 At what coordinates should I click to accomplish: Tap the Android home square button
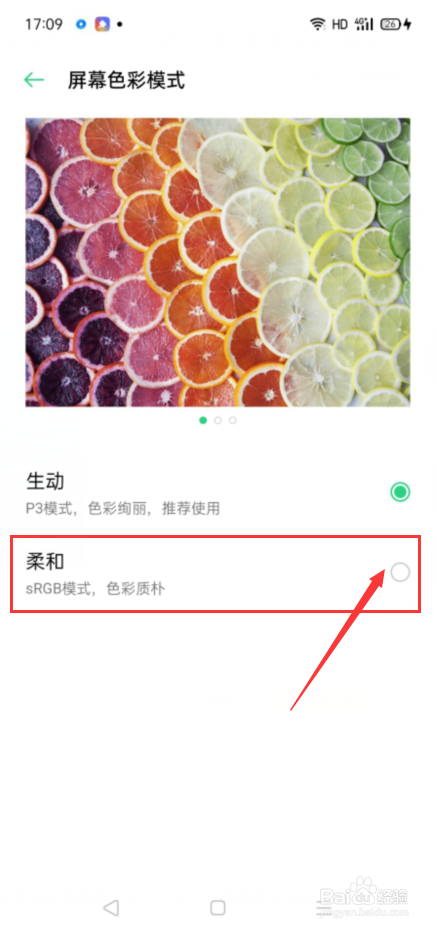[x=218, y=907]
